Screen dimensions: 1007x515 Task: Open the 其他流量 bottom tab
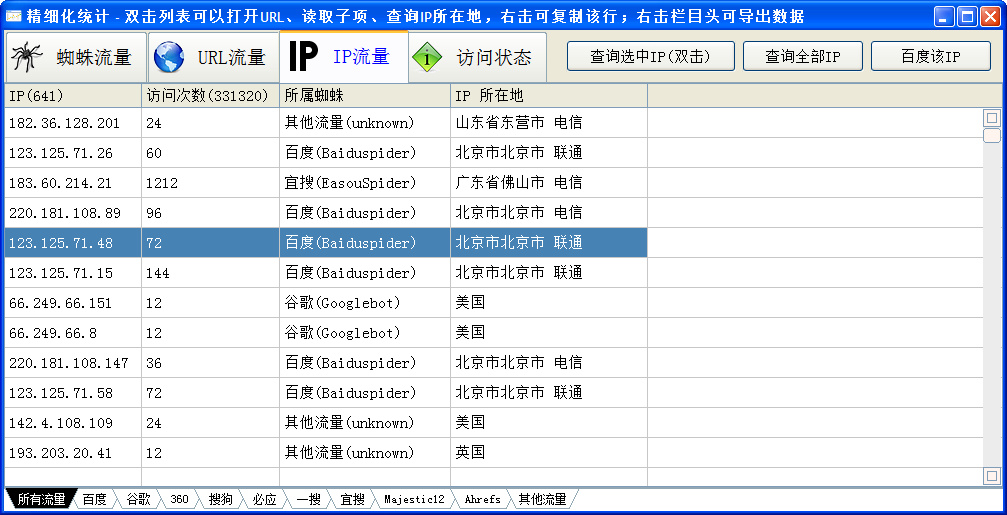click(543, 499)
